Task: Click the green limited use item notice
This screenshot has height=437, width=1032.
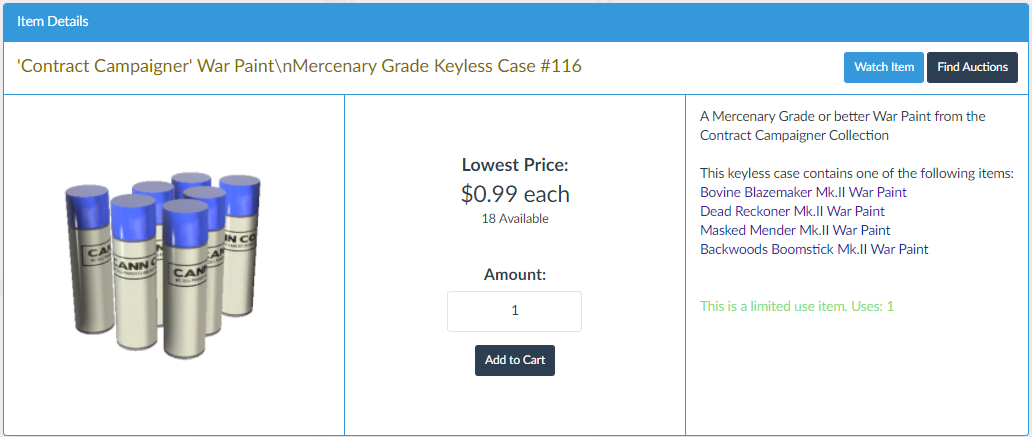Action: [796, 306]
